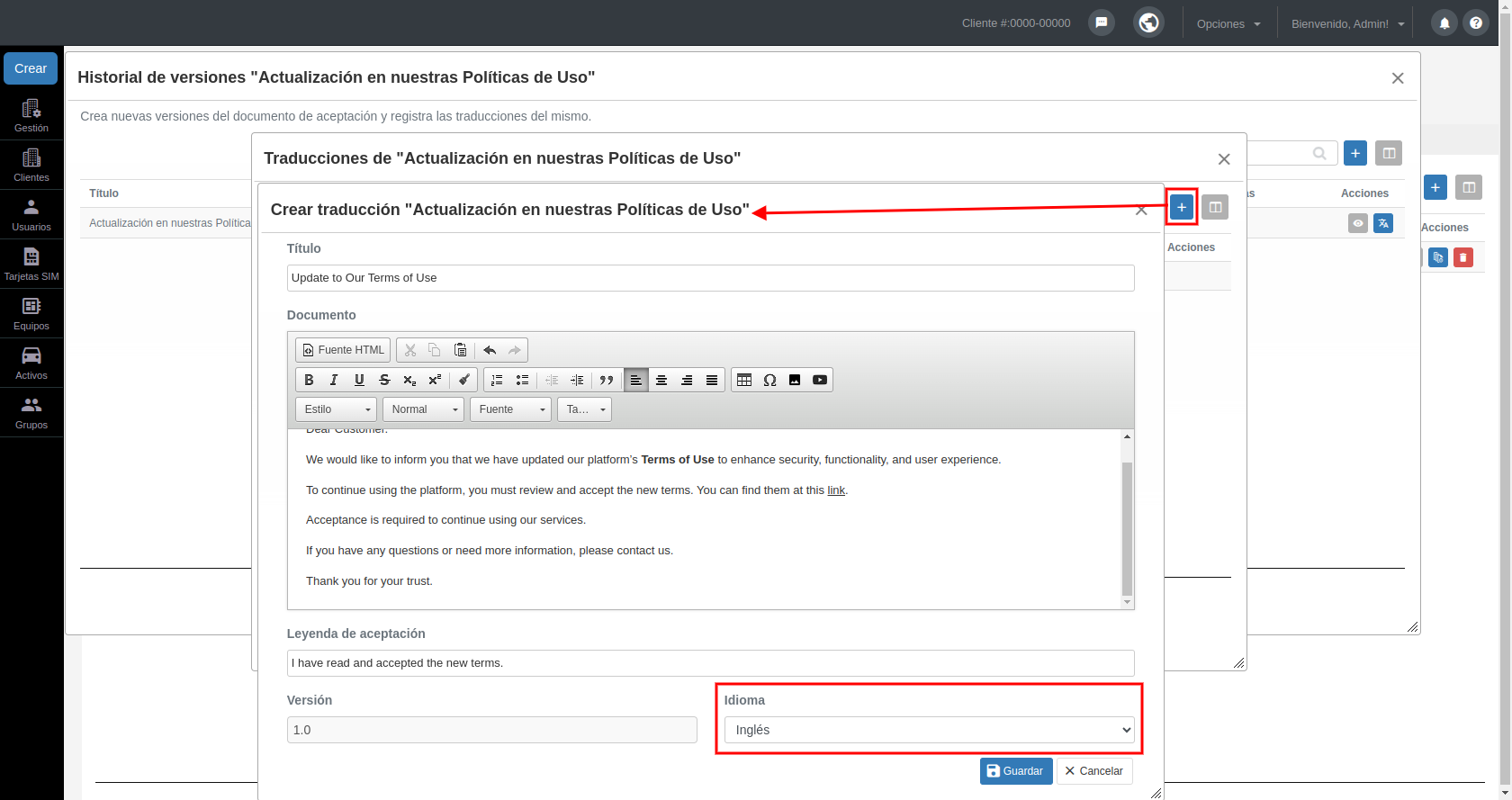Justify the text
1512x800 pixels.
pyautogui.click(x=712, y=380)
